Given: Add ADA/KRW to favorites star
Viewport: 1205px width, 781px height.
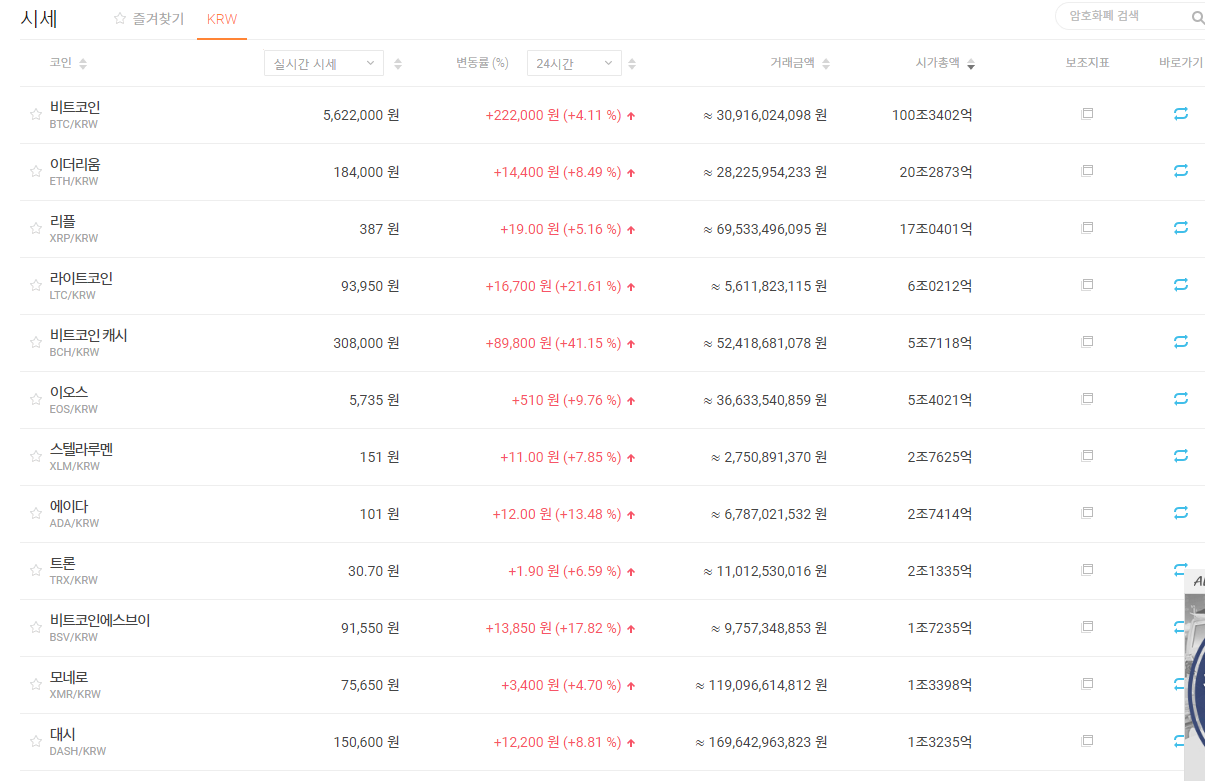Looking at the screenshot, I should (36, 514).
